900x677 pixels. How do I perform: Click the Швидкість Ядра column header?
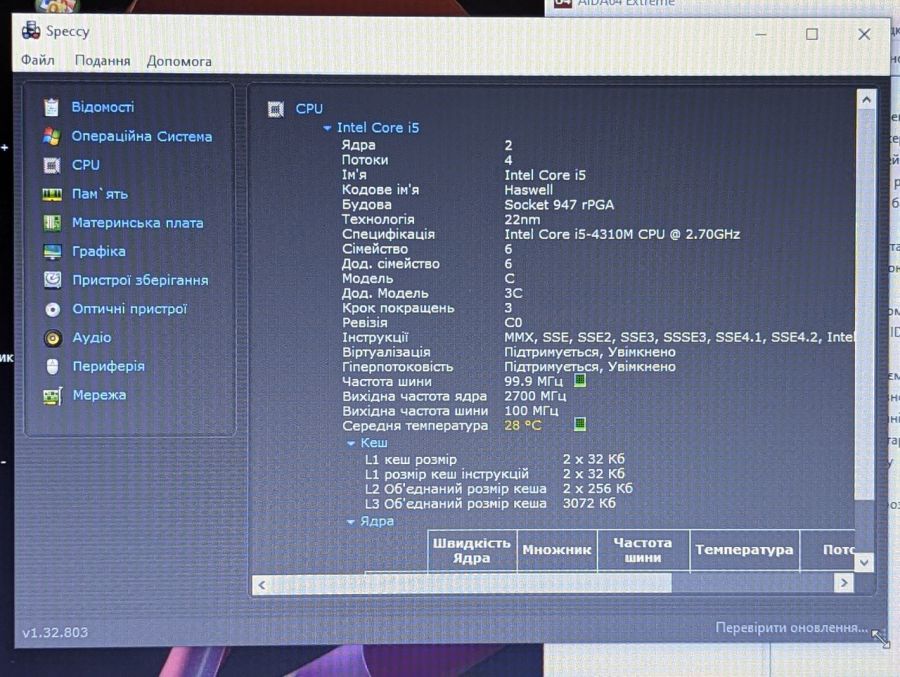(x=472, y=550)
